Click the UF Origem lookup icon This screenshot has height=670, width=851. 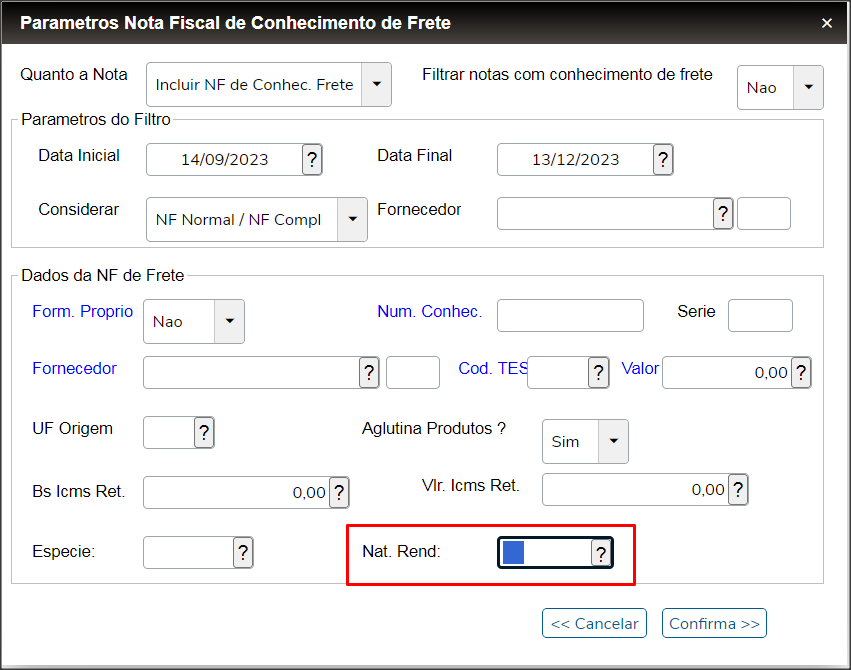point(204,433)
